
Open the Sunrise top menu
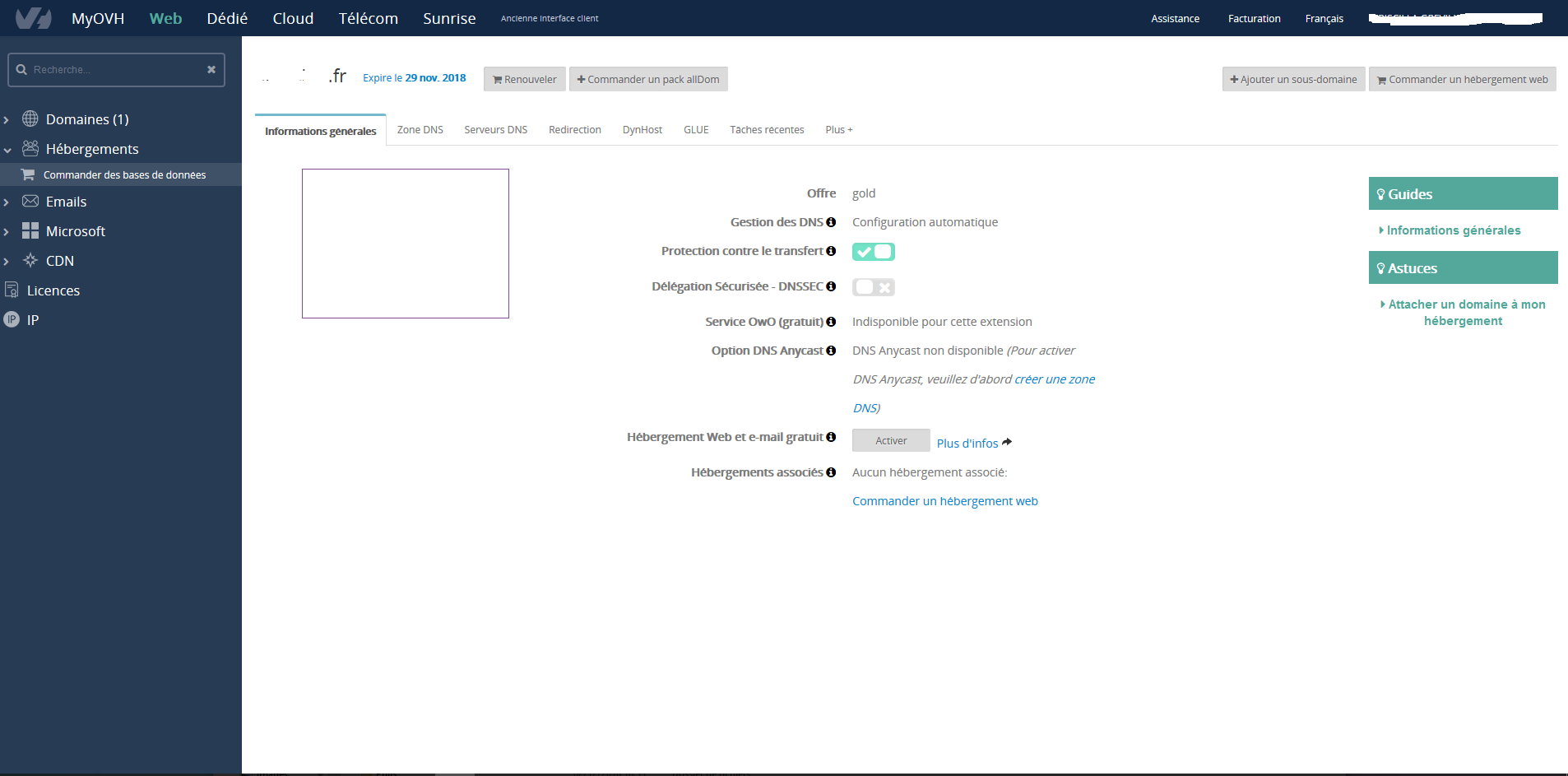[449, 18]
